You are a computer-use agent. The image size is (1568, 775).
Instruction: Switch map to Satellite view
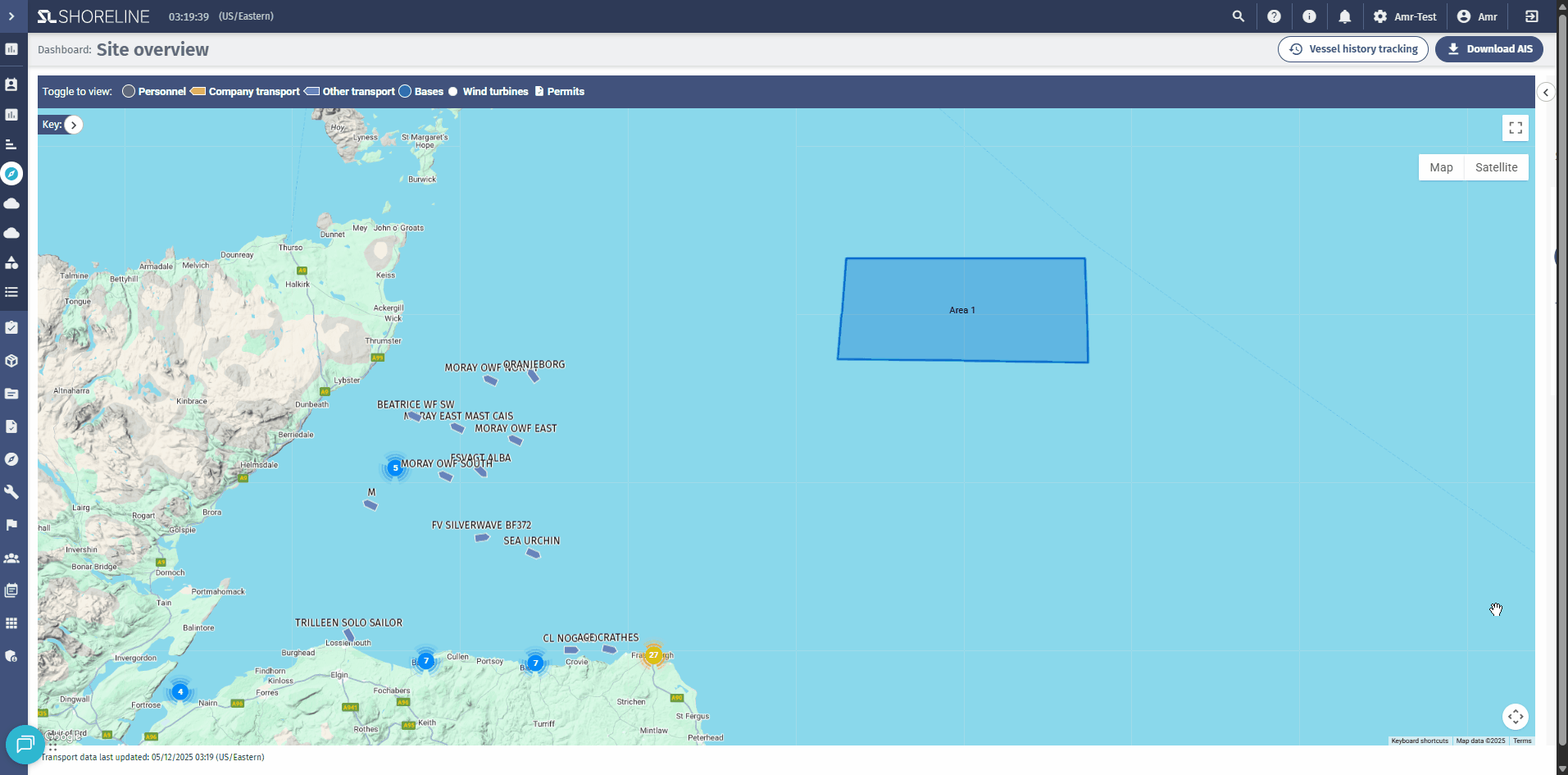(1496, 167)
